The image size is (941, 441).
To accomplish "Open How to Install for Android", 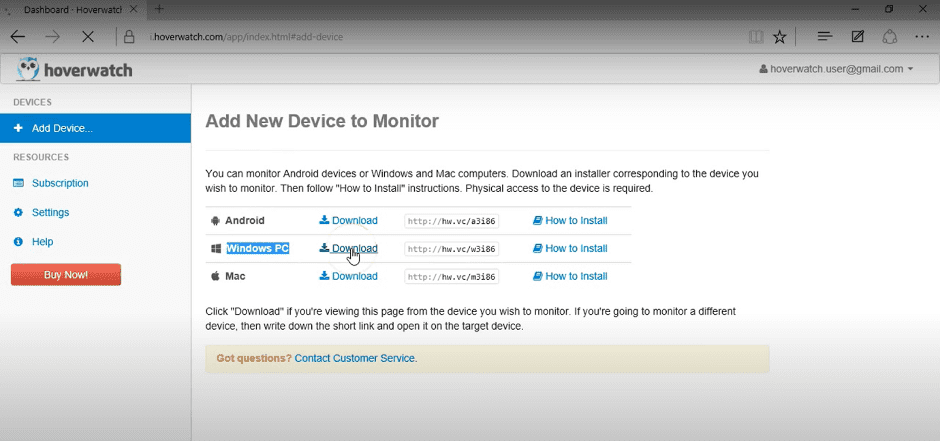I will coord(570,221).
